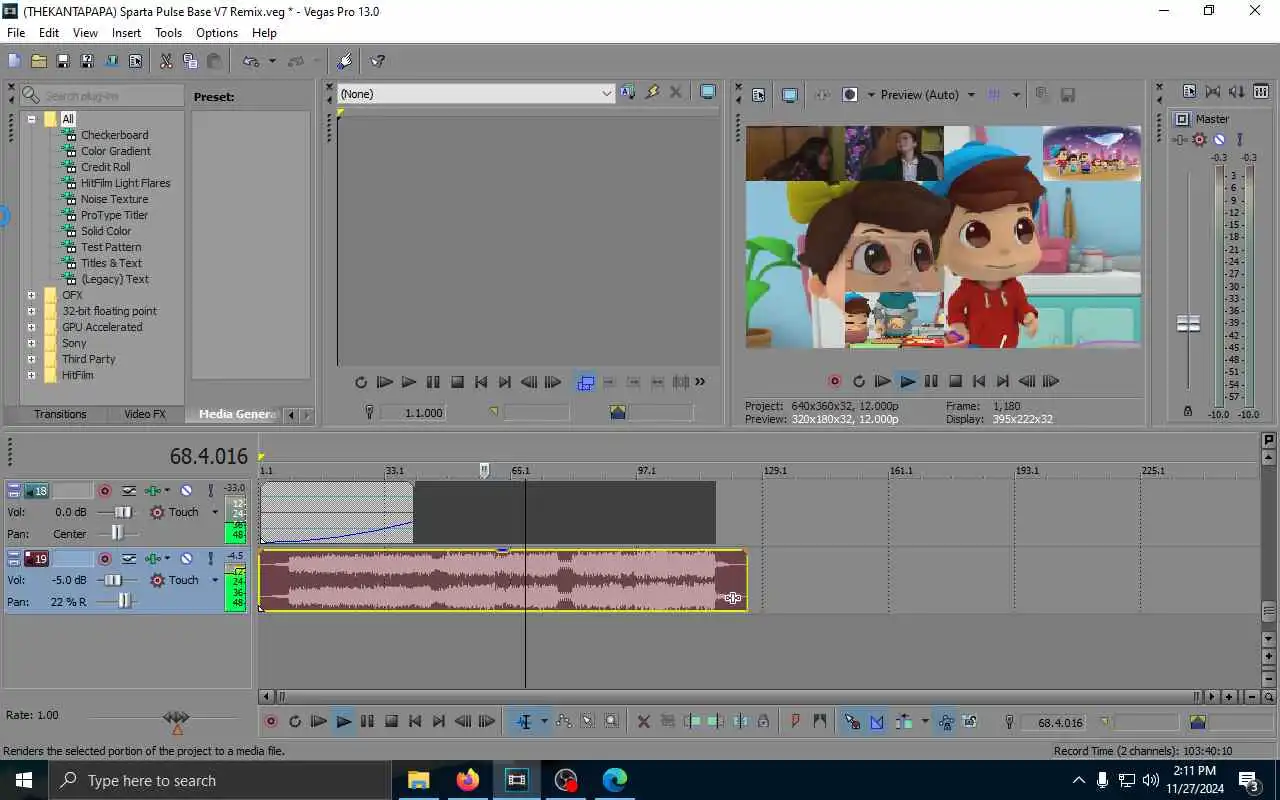
Task: Click the Open project folder icon
Action: [38, 61]
